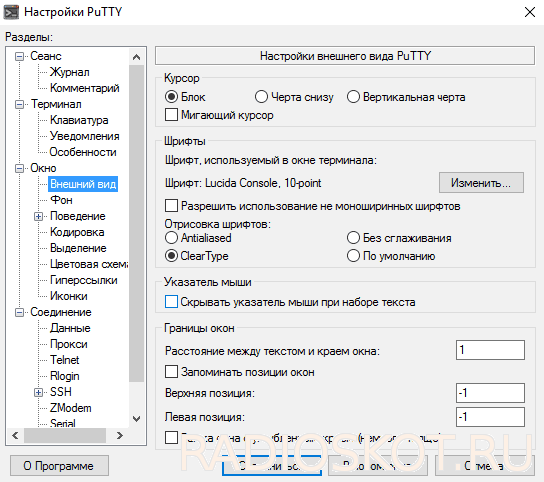The width and height of the screenshot is (544, 482).
Task: Open the Прокси section
Action: (69, 344)
